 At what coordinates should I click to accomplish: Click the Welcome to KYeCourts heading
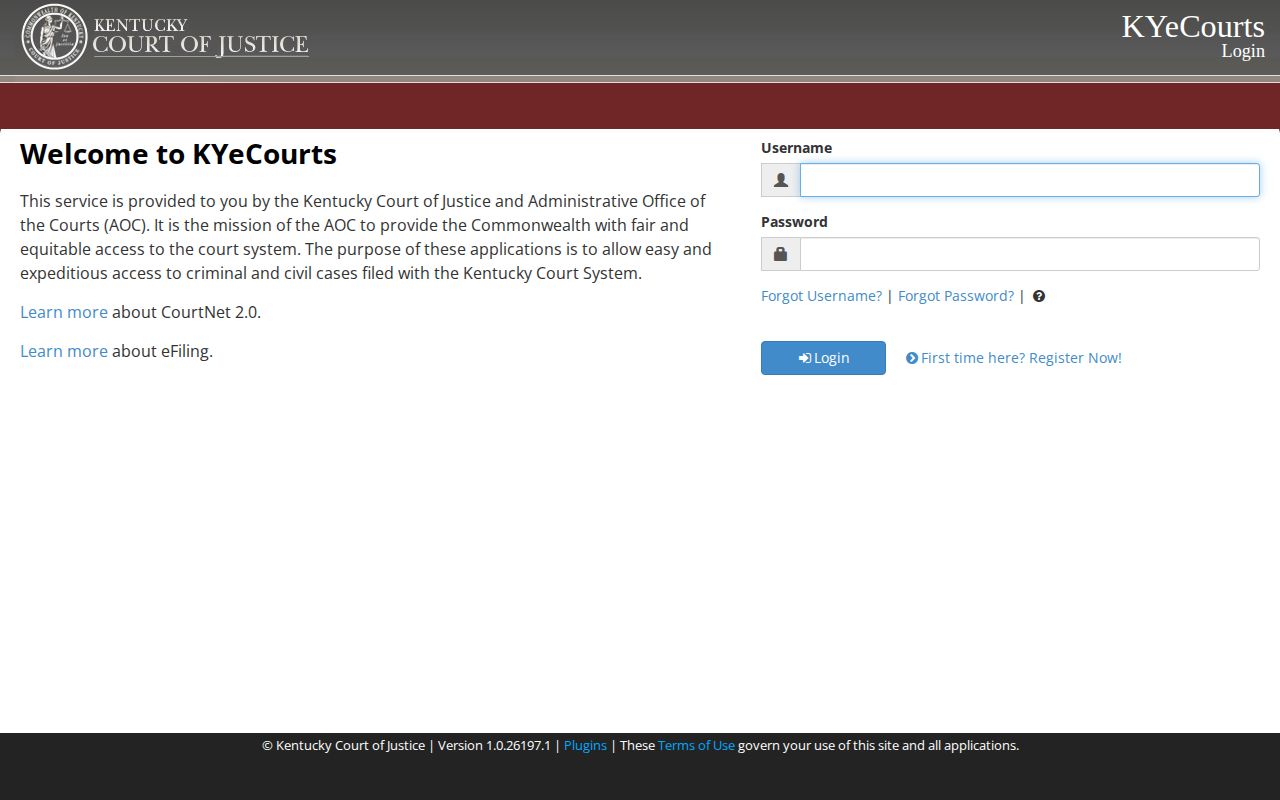pyautogui.click(x=178, y=154)
